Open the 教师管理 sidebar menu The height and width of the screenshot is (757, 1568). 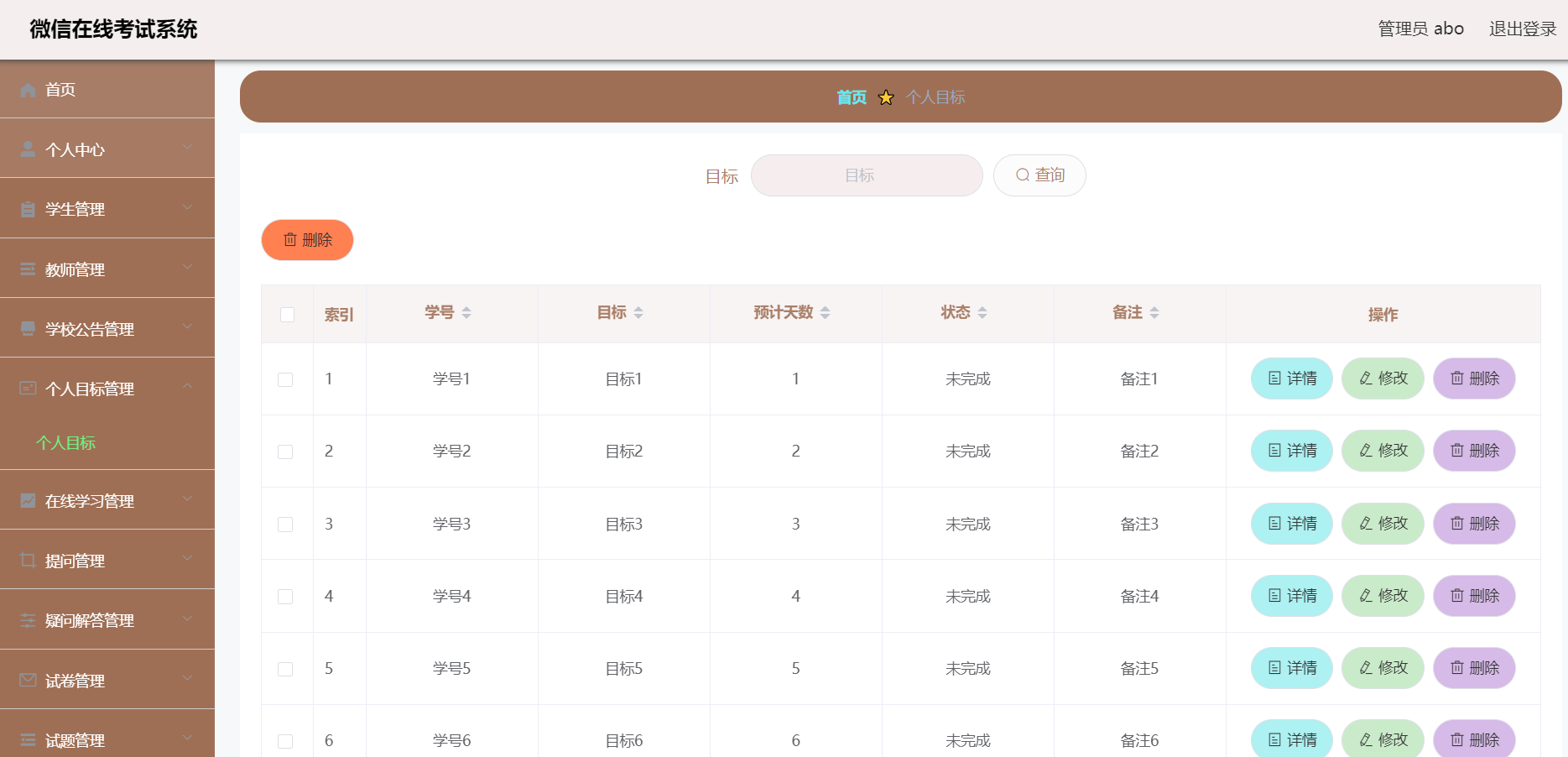(x=107, y=269)
